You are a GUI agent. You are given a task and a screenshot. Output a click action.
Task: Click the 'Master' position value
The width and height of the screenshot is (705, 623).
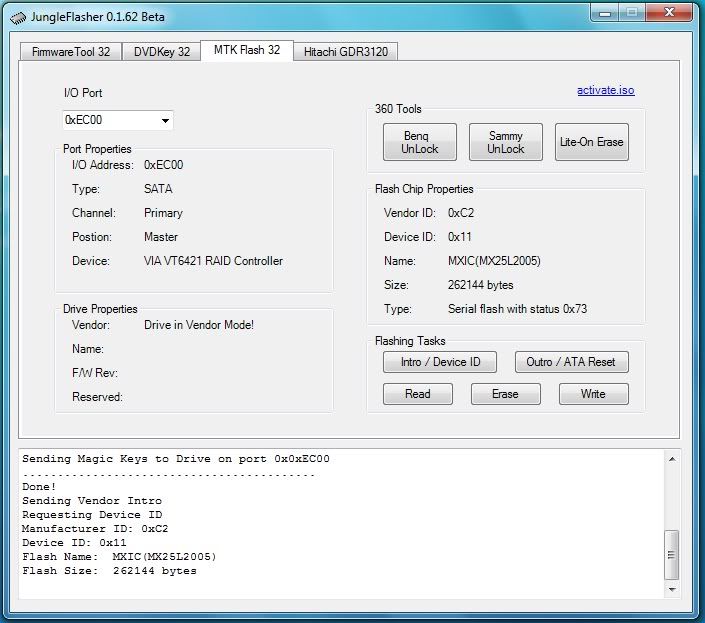(x=161, y=237)
